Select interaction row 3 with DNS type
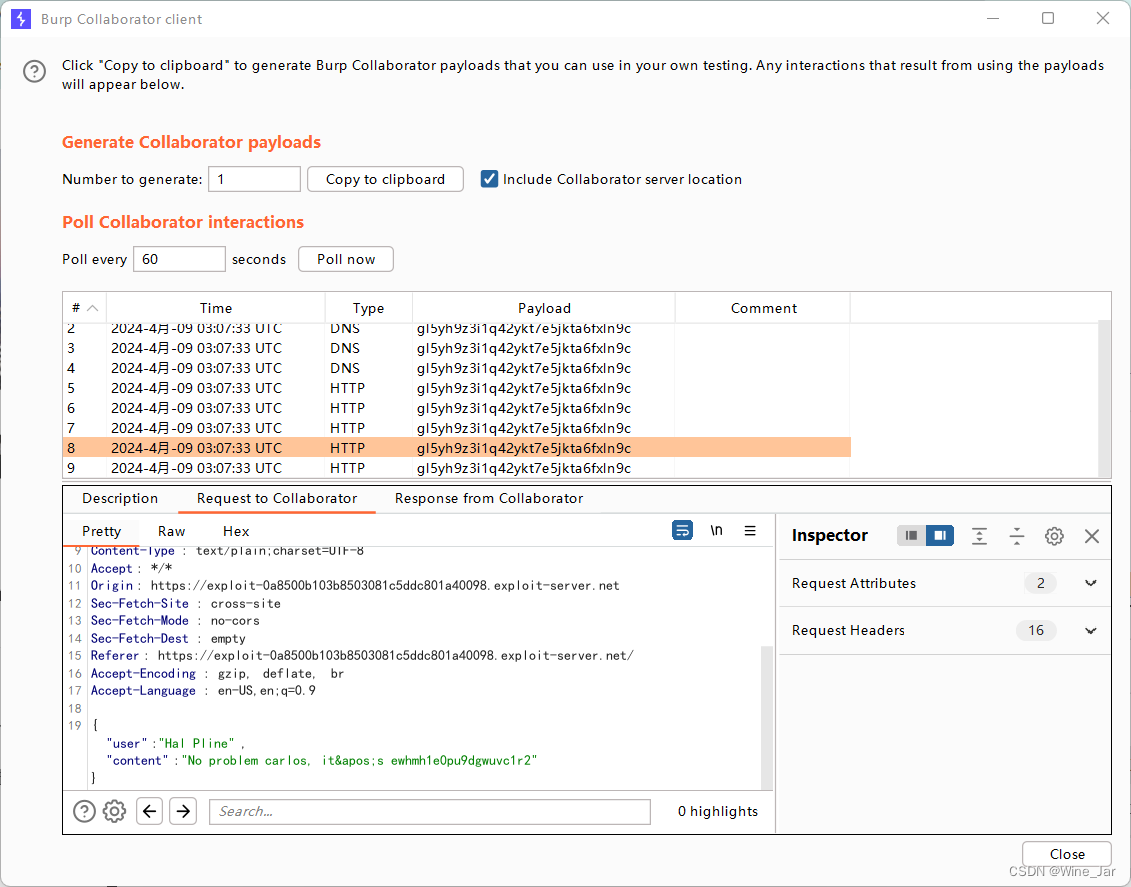Image resolution: width=1131 pixels, height=887 pixels. (457, 348)
